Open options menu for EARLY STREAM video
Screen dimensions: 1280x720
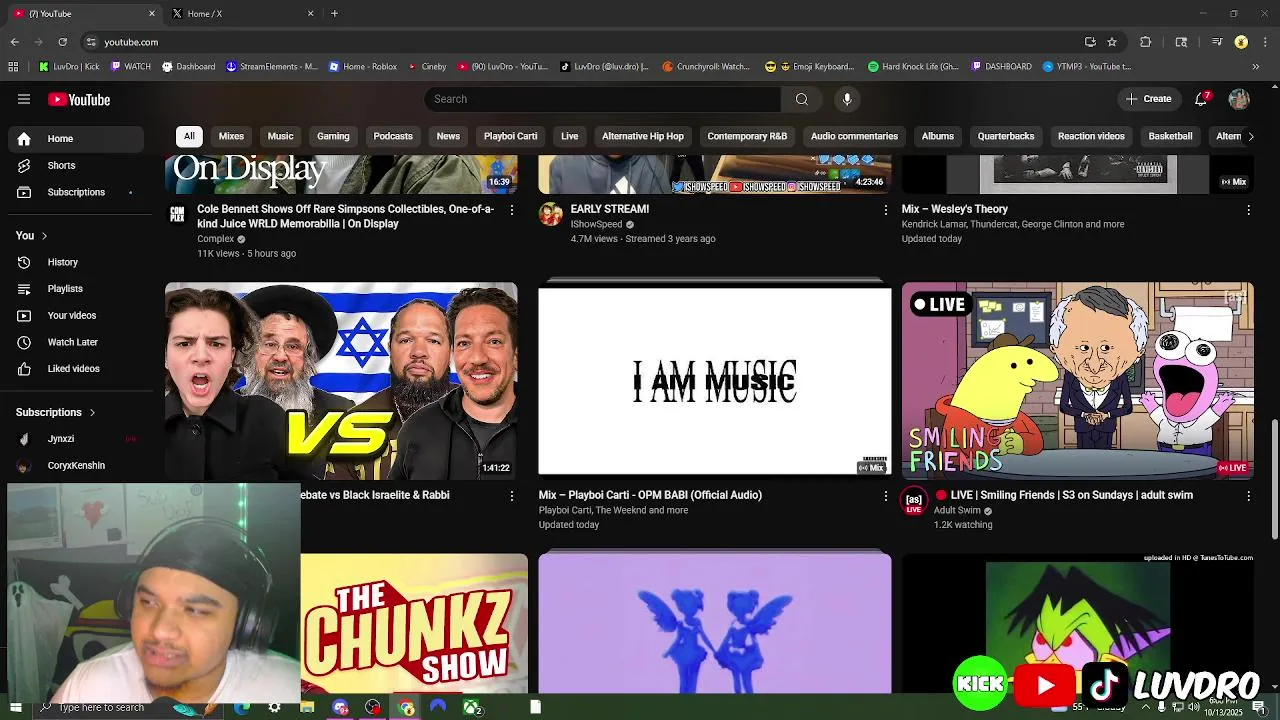(885, 210)
